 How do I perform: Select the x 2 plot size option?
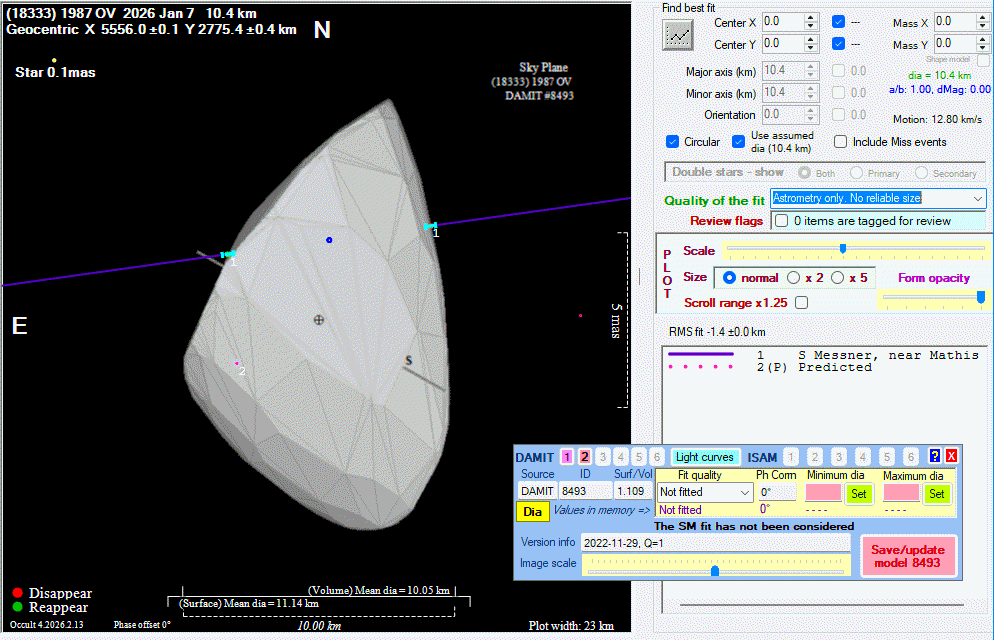click(794, 277)
